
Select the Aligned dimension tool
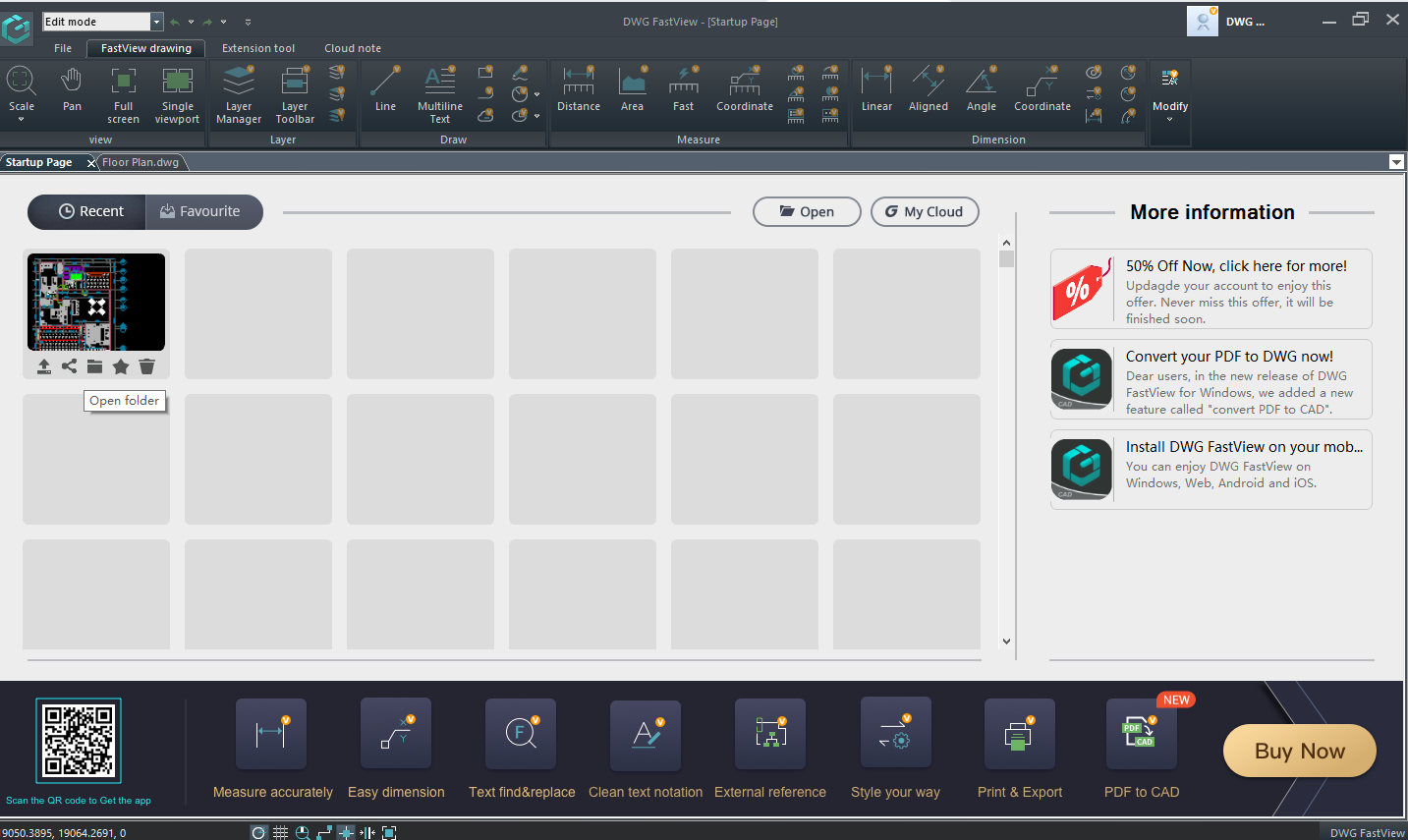929,90
